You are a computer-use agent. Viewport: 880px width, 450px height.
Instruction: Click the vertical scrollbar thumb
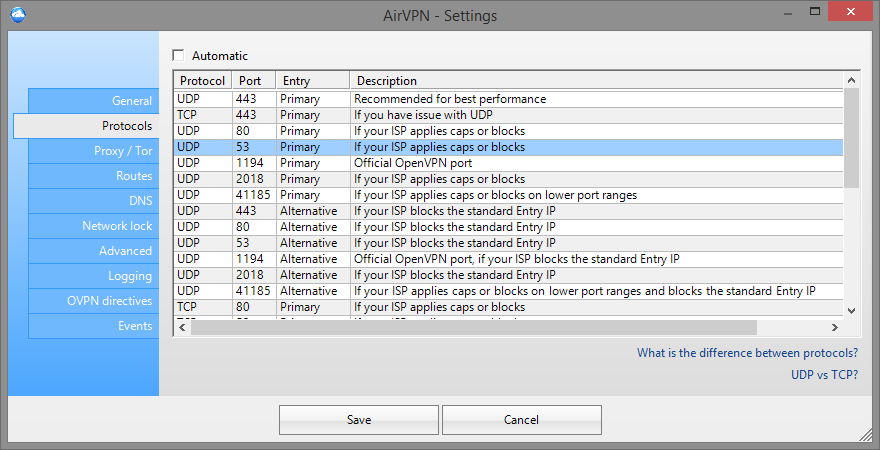pyautogui.click(x=851, y=138)
